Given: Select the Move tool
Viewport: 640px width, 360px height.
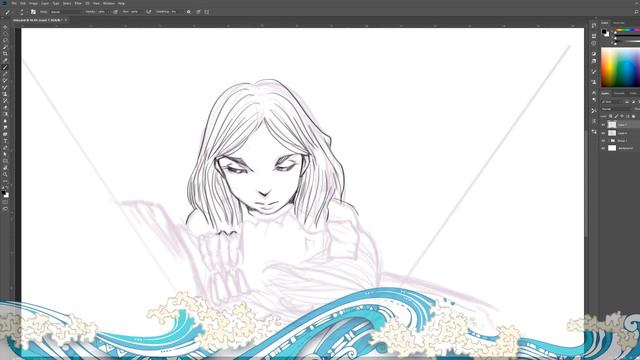Looking at the screenshot, I should tap(5, 27).
